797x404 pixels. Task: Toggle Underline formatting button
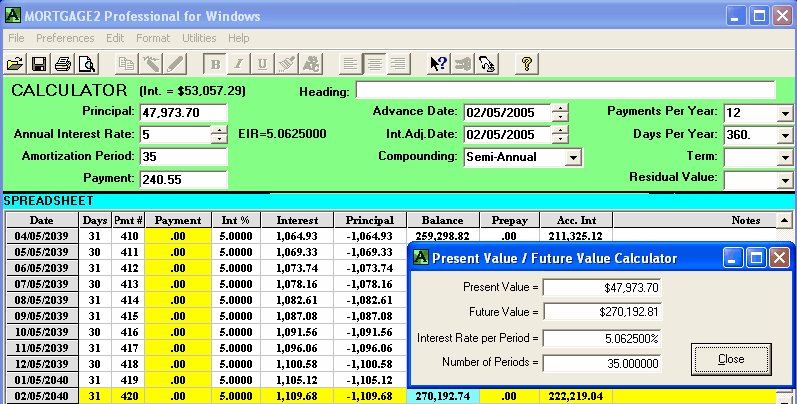point(263,64)
